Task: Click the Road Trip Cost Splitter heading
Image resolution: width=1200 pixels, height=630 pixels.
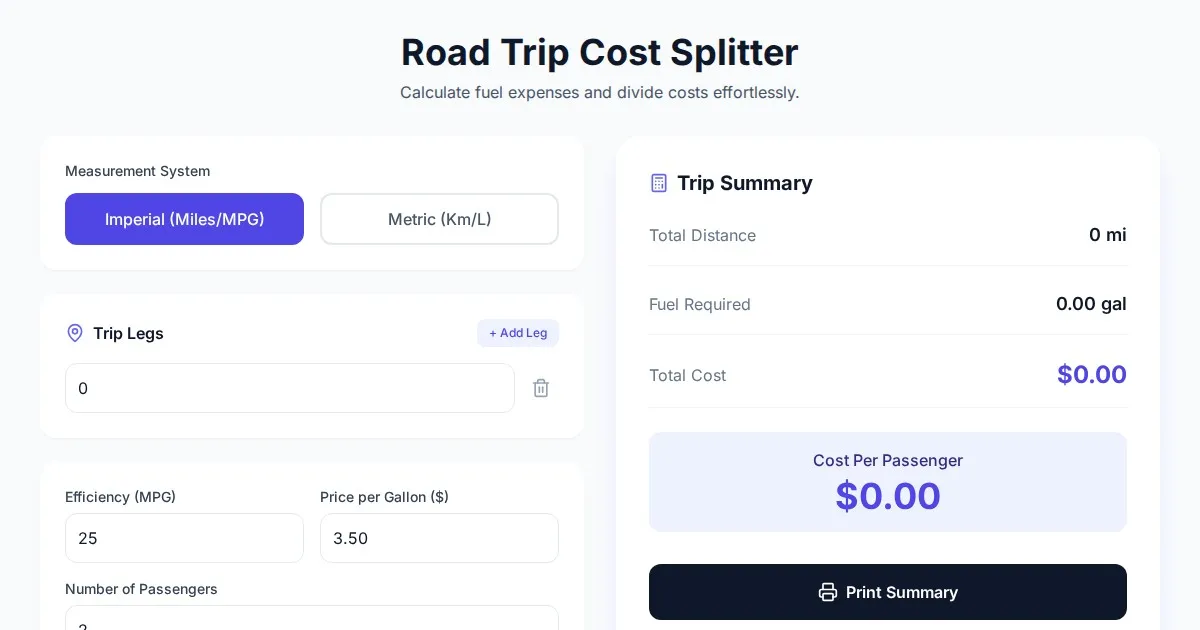Action: pyautogui.click(x=600, y=52)
